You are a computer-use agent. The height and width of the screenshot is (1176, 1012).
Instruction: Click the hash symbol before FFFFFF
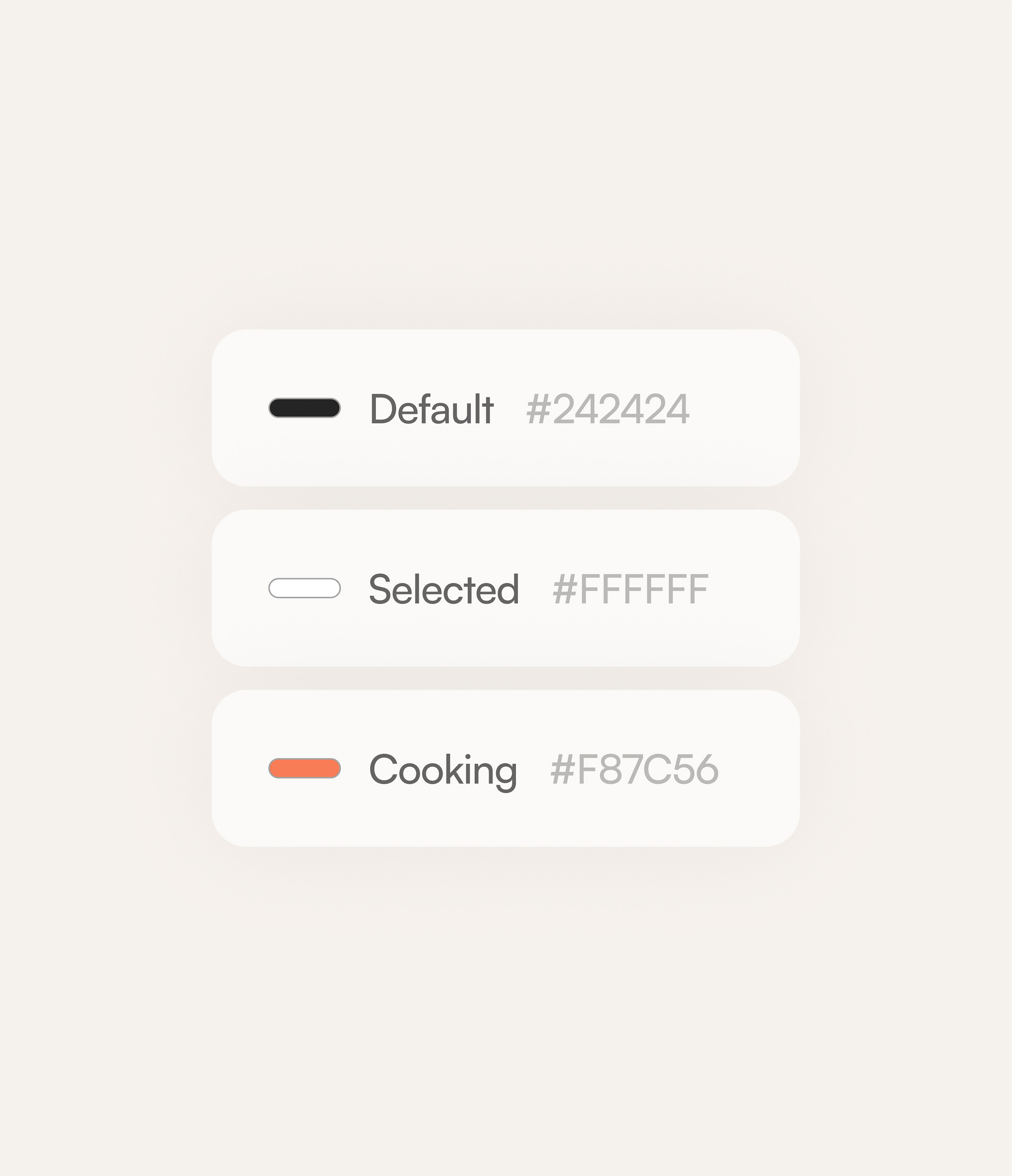coord(565,589)
